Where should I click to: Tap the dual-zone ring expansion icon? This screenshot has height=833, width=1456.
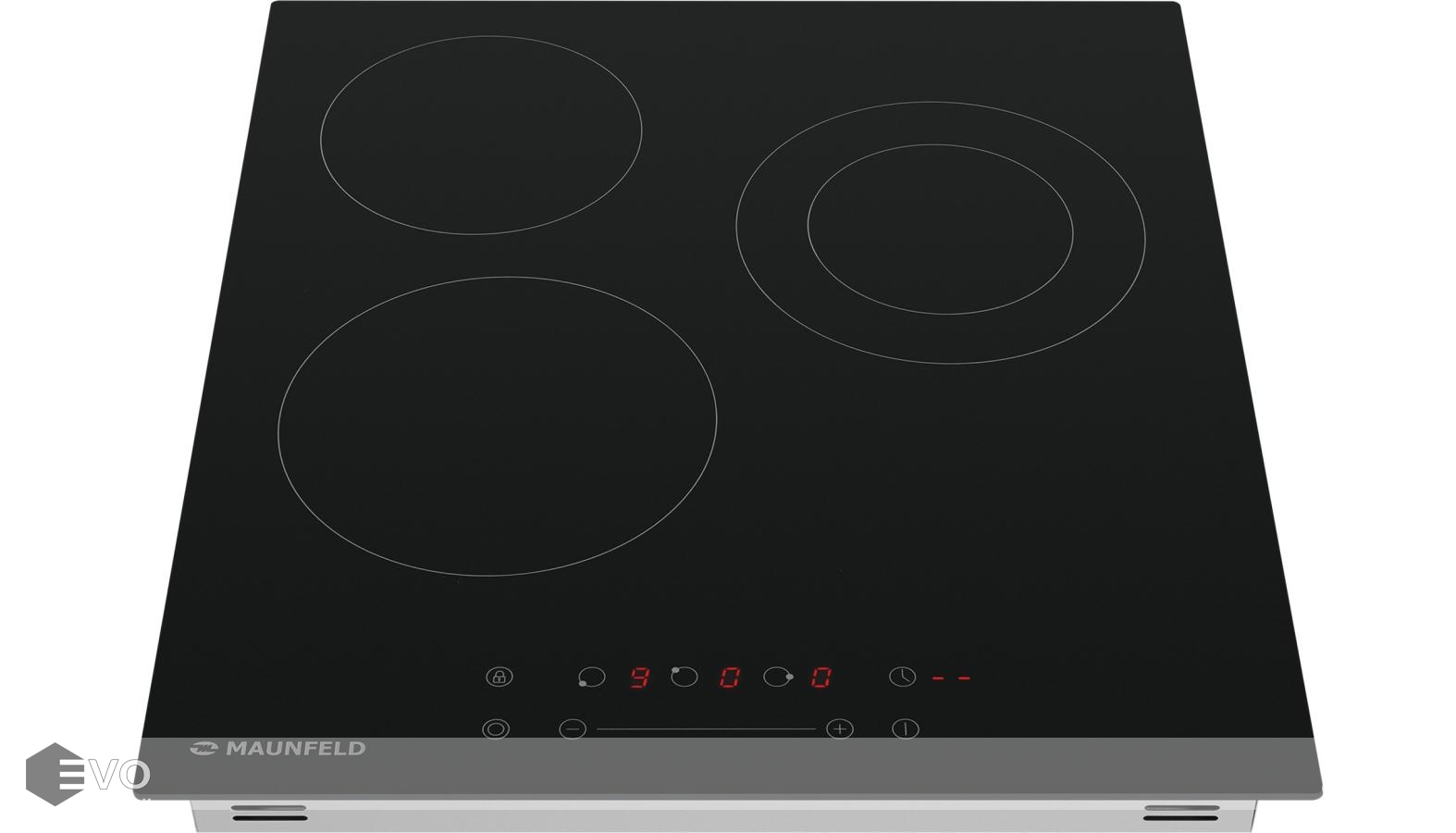point(496,729)
